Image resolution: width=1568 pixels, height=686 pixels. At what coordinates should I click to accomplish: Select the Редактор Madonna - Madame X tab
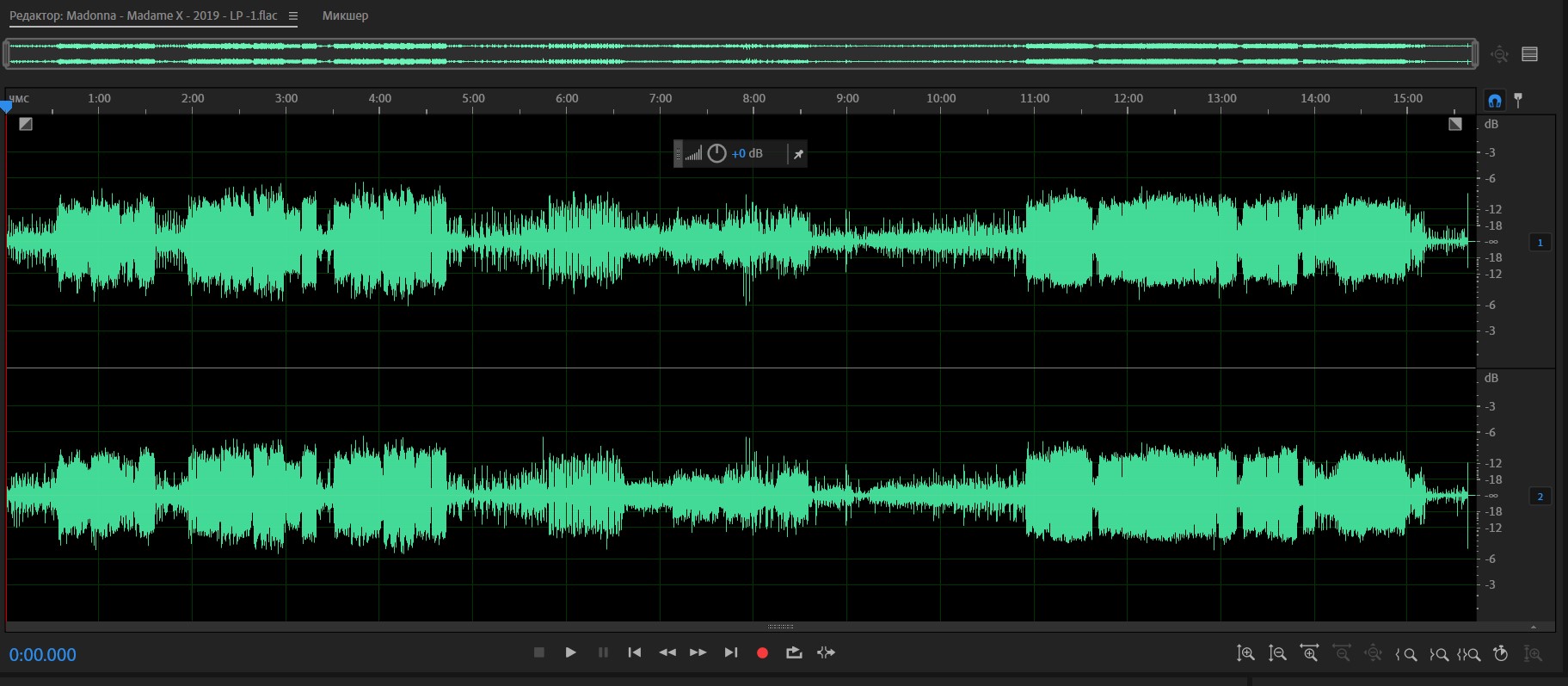click(x=144, y=16)
